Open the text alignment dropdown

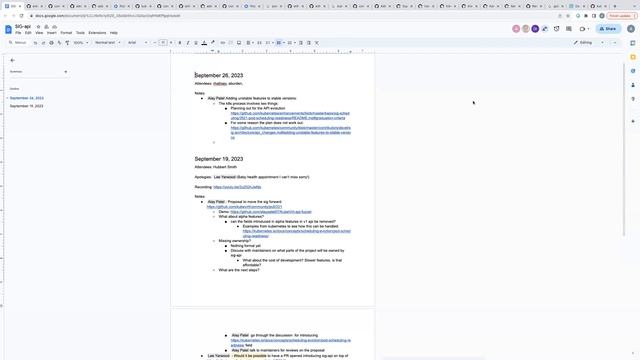tap(250, 42)
